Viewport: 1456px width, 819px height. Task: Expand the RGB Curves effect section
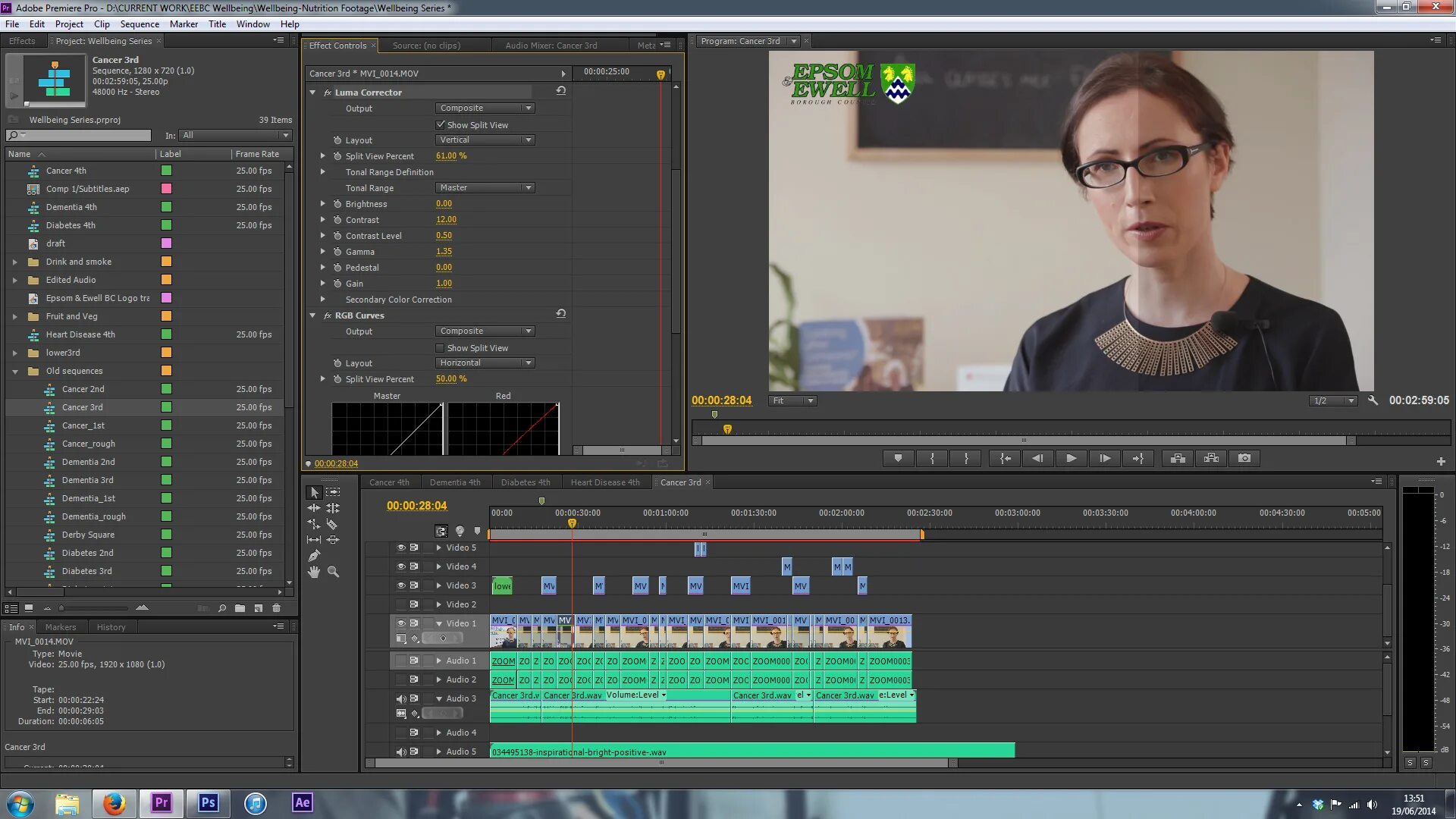(x=313, y=315)
